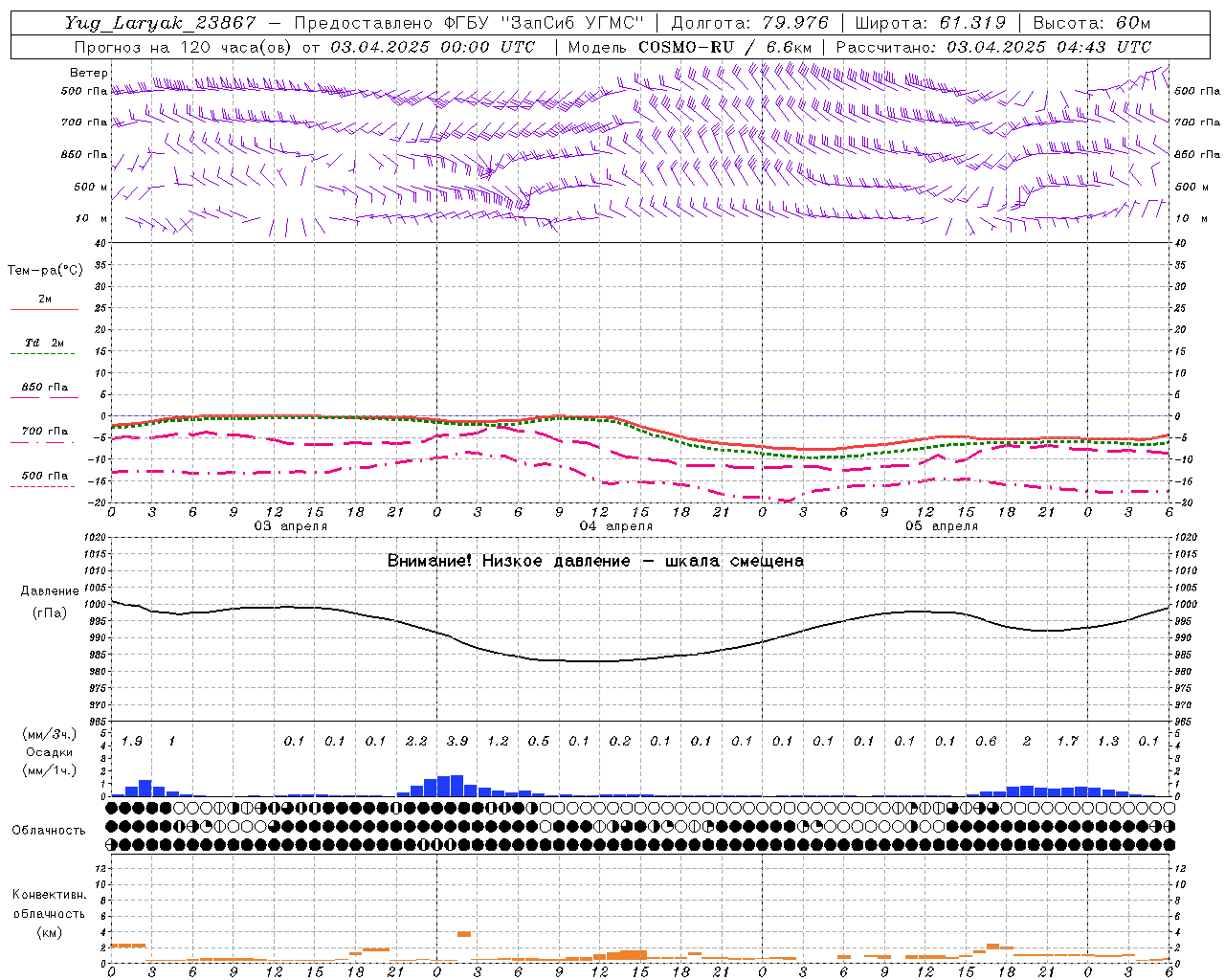Viewport: 1225px width, 980px height.
Task: Click the 2.2 precipitation total value
Action: pos(416,742)
